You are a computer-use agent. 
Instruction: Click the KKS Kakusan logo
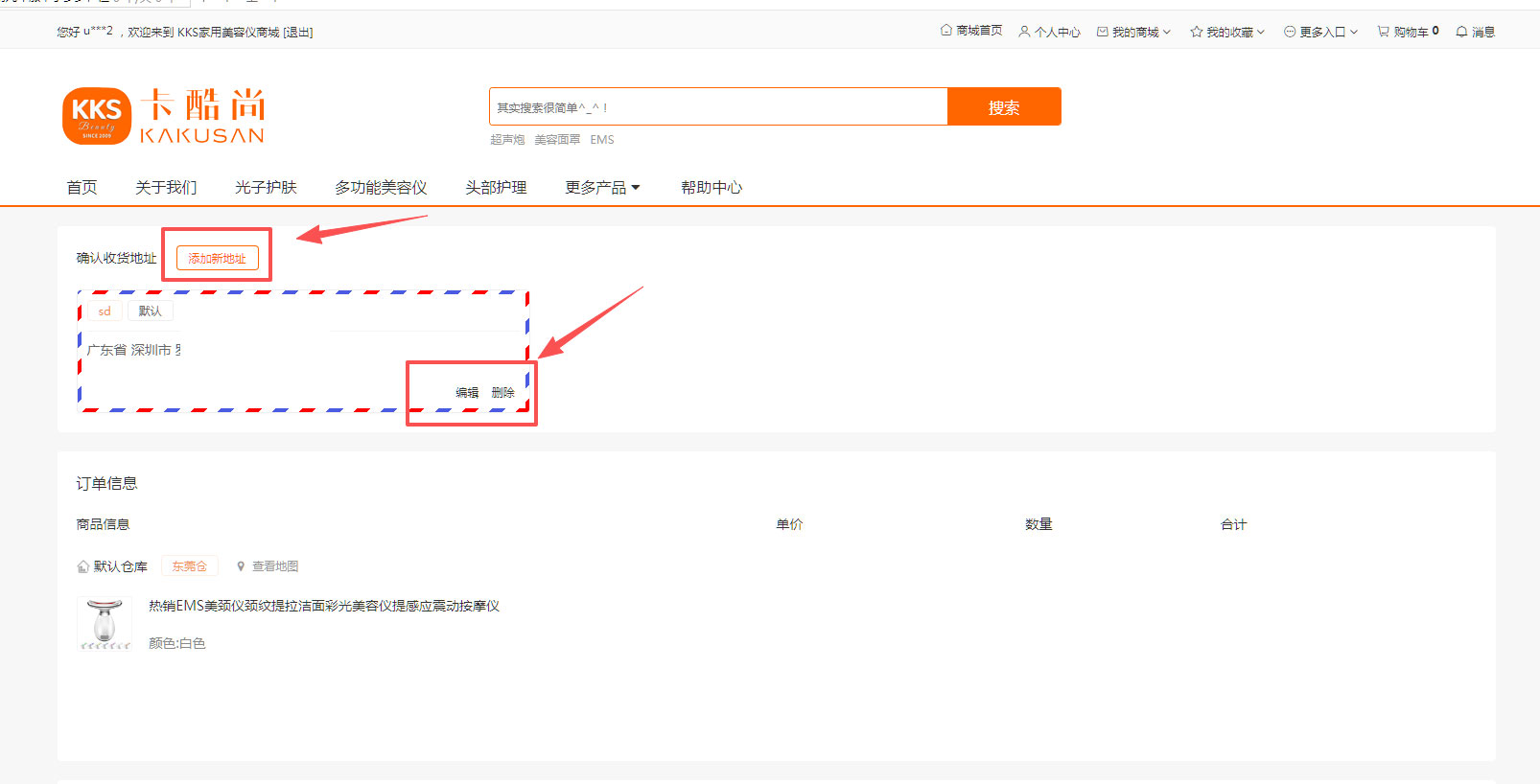(164, 116)
